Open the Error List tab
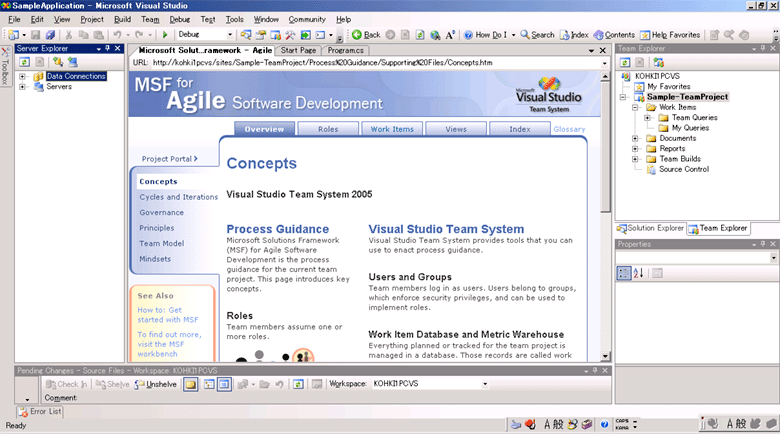The width and height of the screenshot is (780, 434). pyautogui.click(x=40, y=412)
